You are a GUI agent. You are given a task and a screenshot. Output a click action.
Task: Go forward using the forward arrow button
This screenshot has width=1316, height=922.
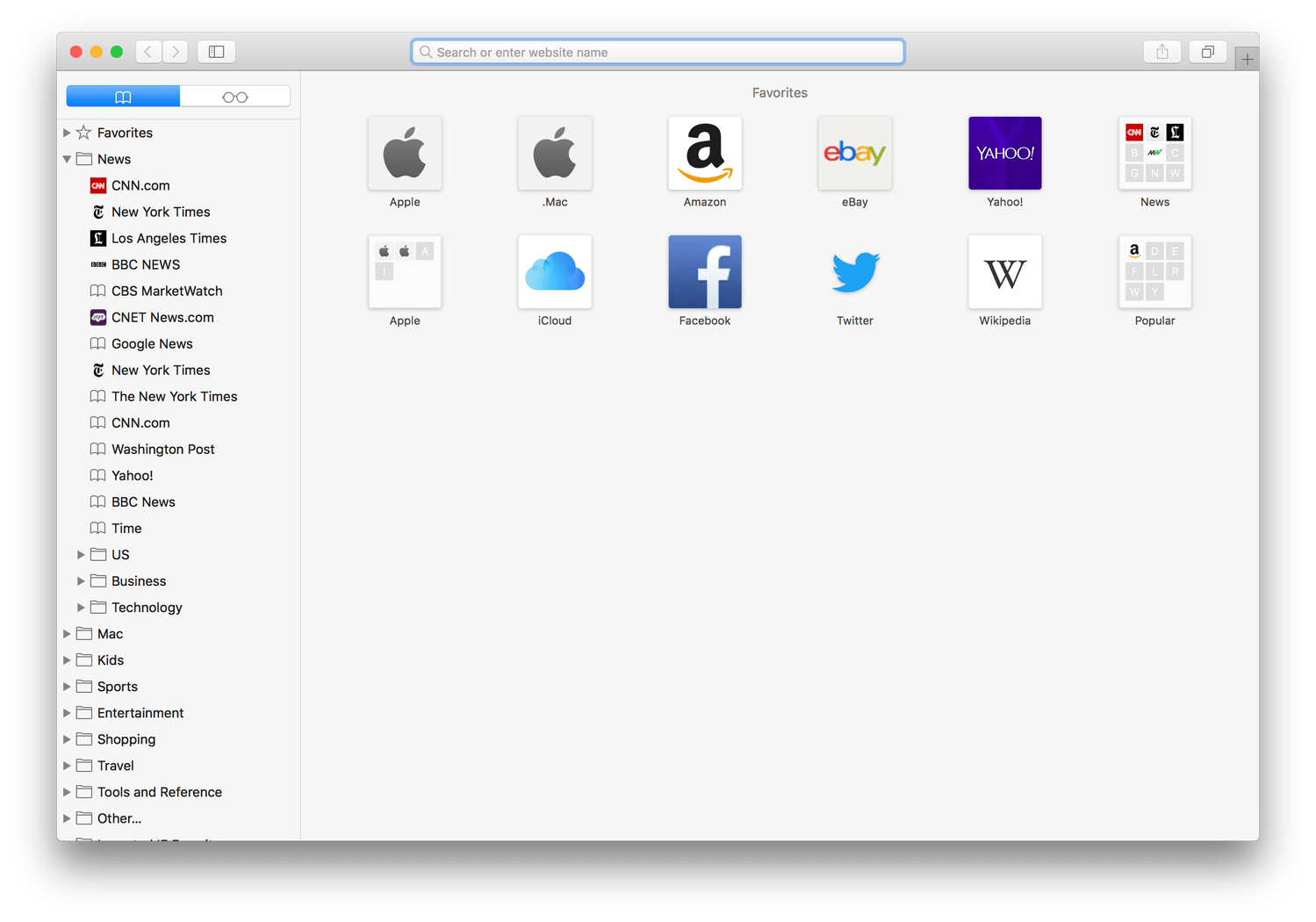[x=176, y=52]
